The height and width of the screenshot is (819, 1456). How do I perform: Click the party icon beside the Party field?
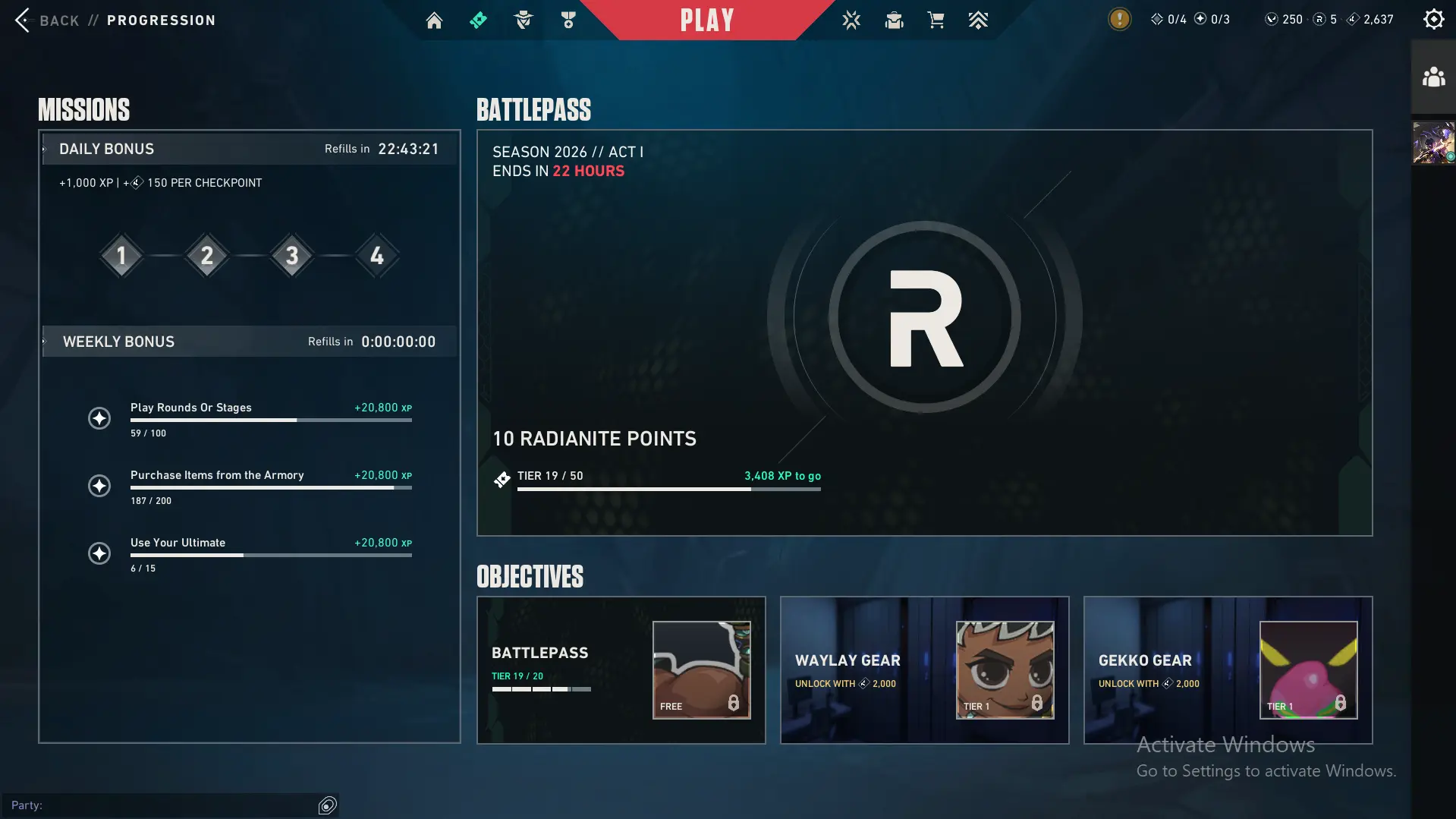point(328,805)
